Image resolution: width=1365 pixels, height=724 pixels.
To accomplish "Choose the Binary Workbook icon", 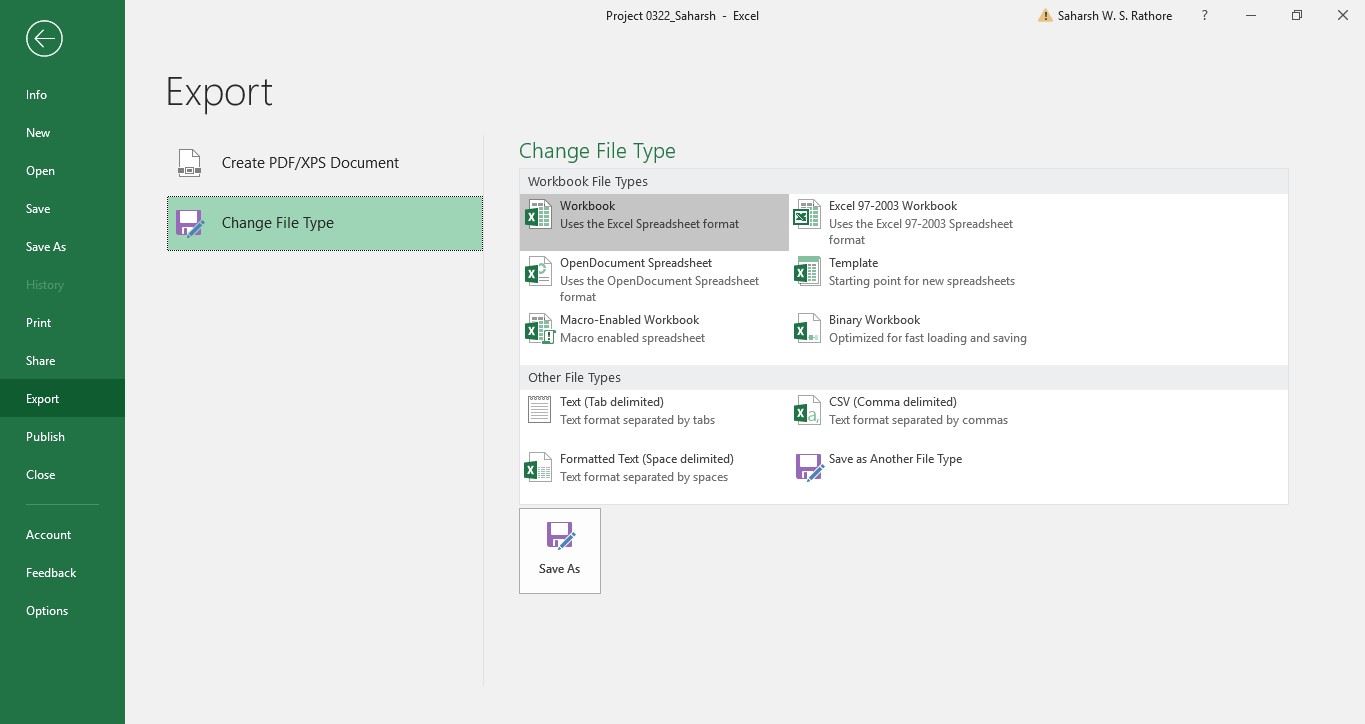I will pyautogui.click(x=807, y=328).
